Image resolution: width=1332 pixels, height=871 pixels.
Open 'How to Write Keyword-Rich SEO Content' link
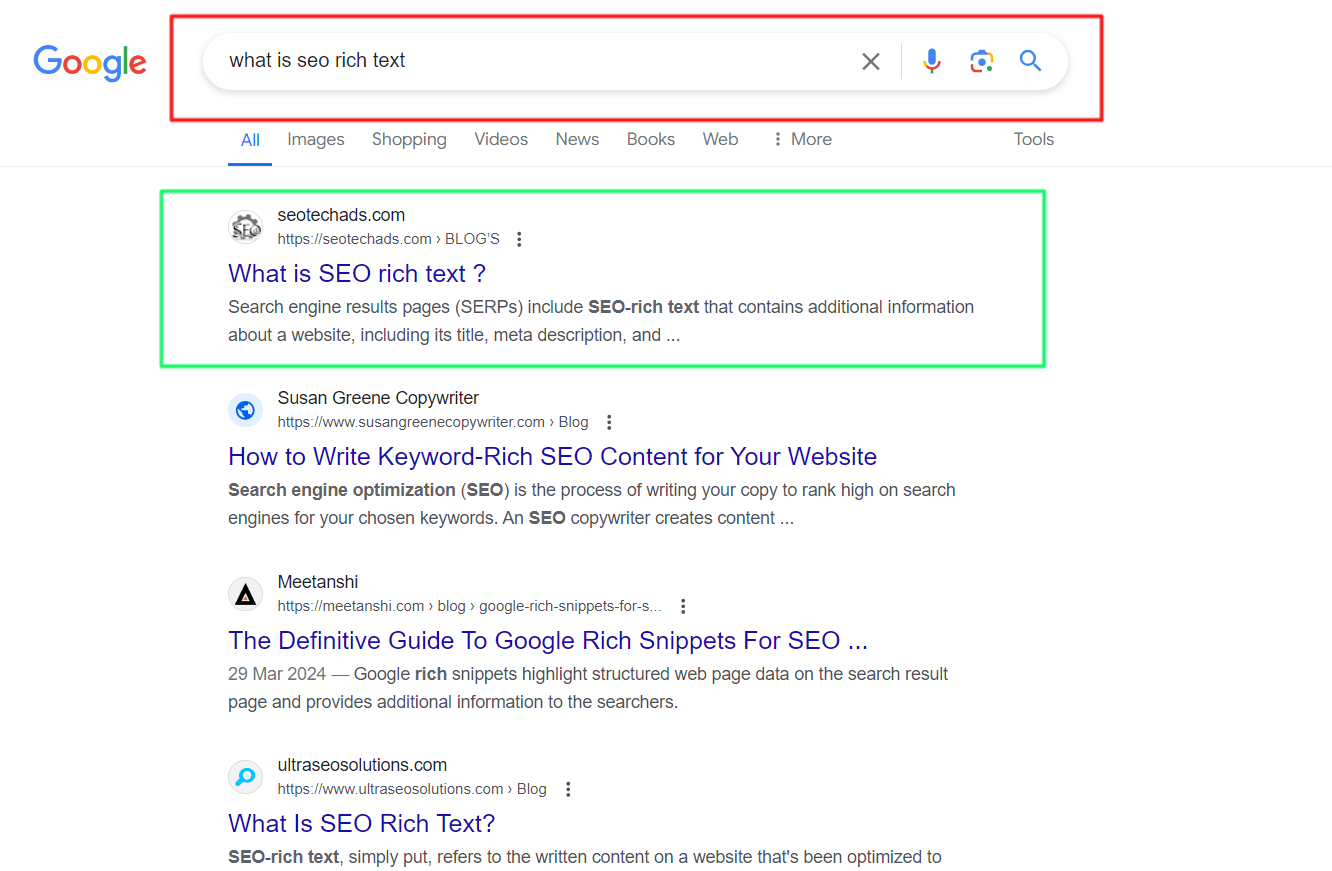[552, 456]
